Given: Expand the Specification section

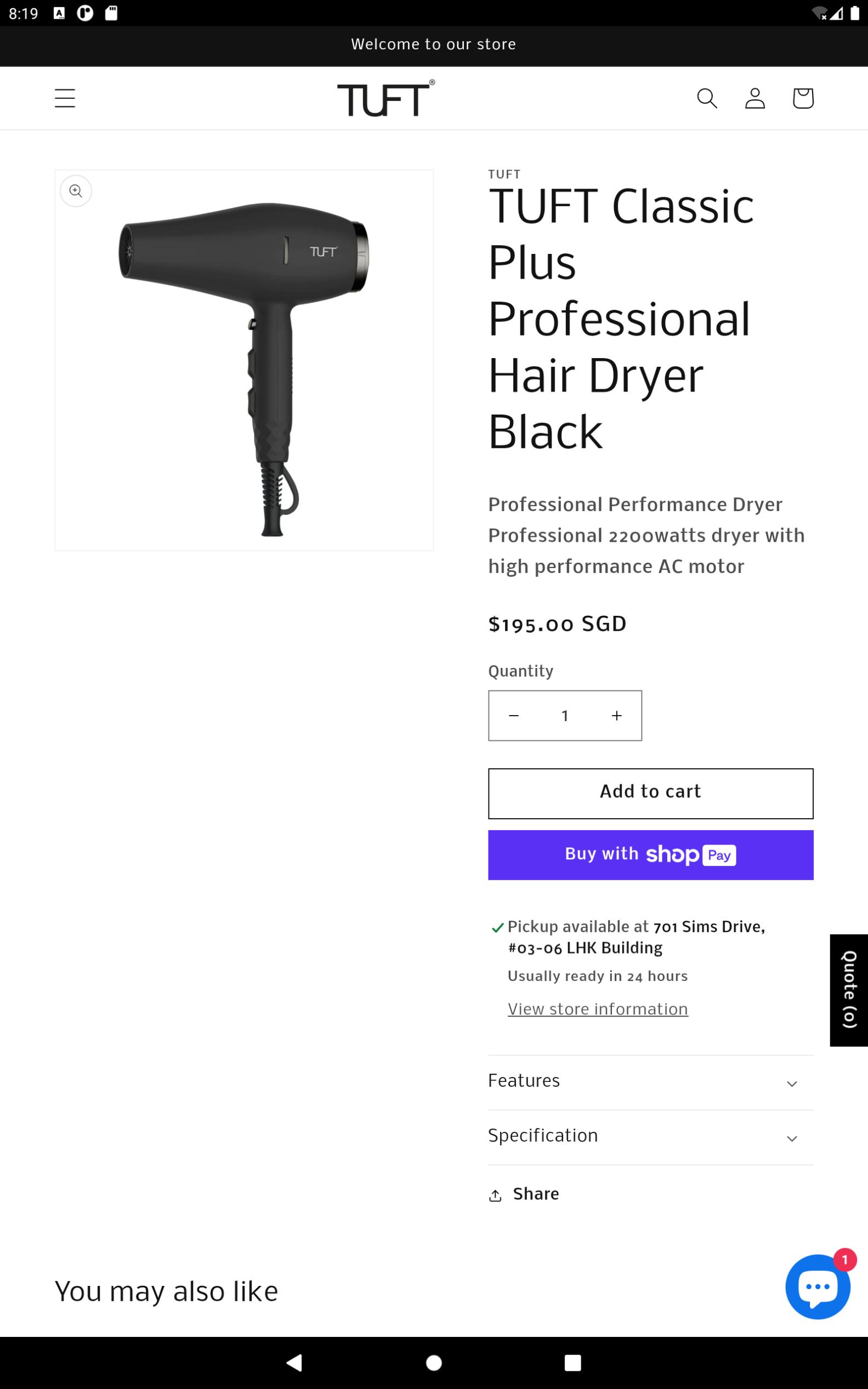Looking at the screenshot, I should coord(650,1136).
